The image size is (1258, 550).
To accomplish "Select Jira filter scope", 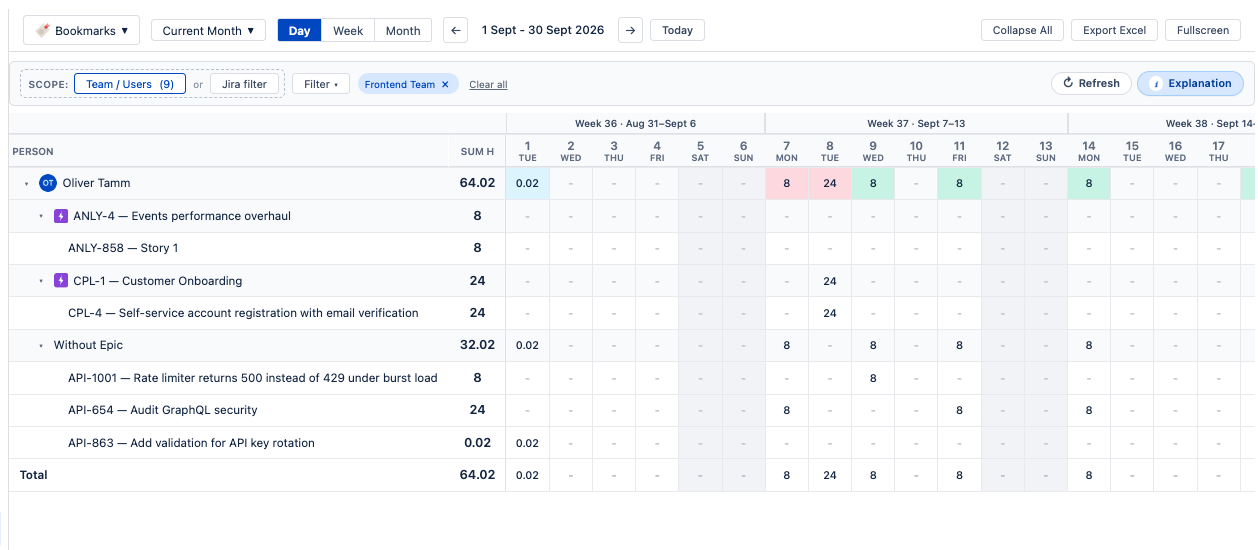I will pos(244,84).
